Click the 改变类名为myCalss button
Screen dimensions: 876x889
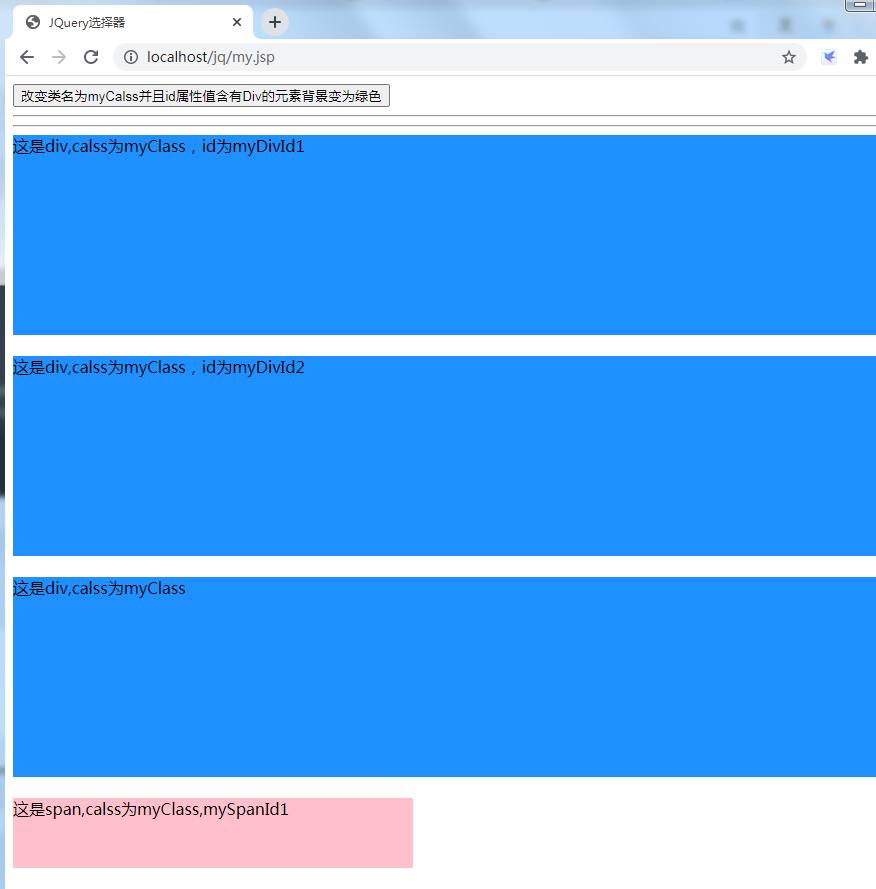tap(201, 96)
